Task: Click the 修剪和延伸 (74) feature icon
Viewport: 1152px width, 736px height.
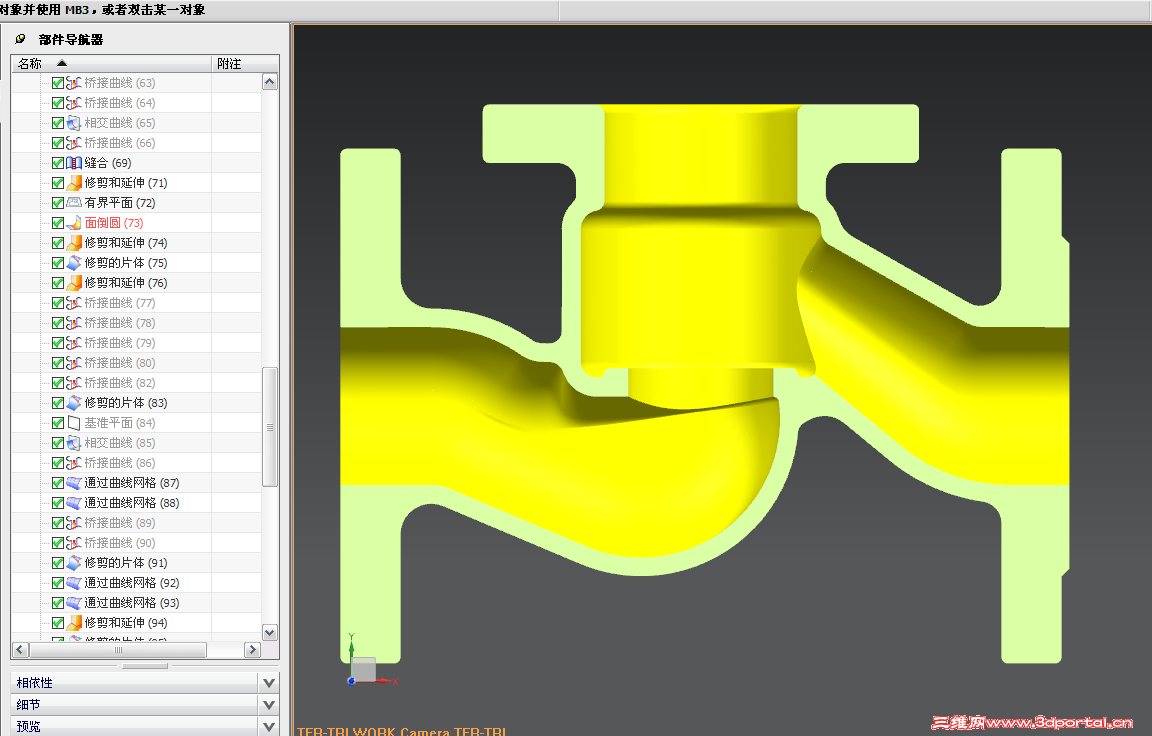Action: (x=74, y=243)
